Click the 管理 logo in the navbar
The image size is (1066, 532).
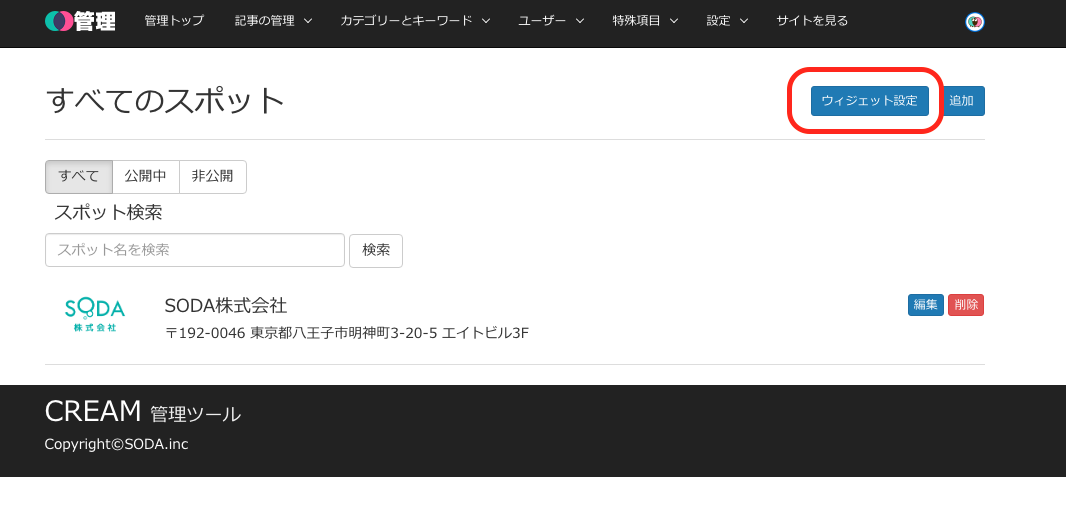pyautogui.click(x=80, y=21)
